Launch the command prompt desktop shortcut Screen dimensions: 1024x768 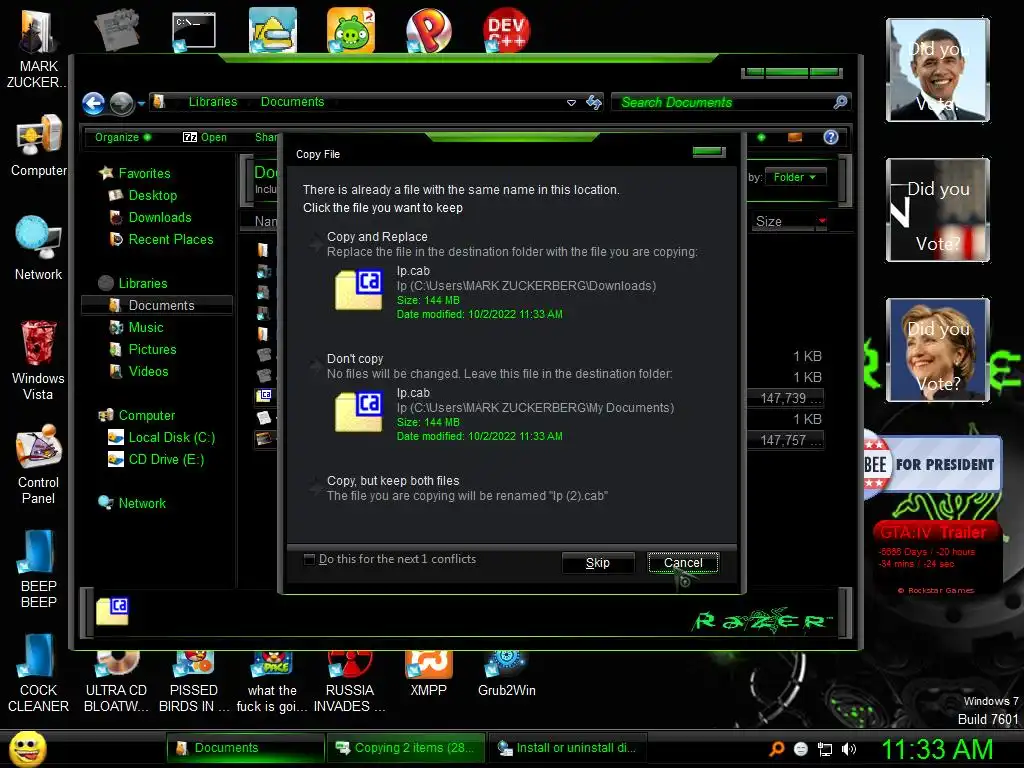193,31
